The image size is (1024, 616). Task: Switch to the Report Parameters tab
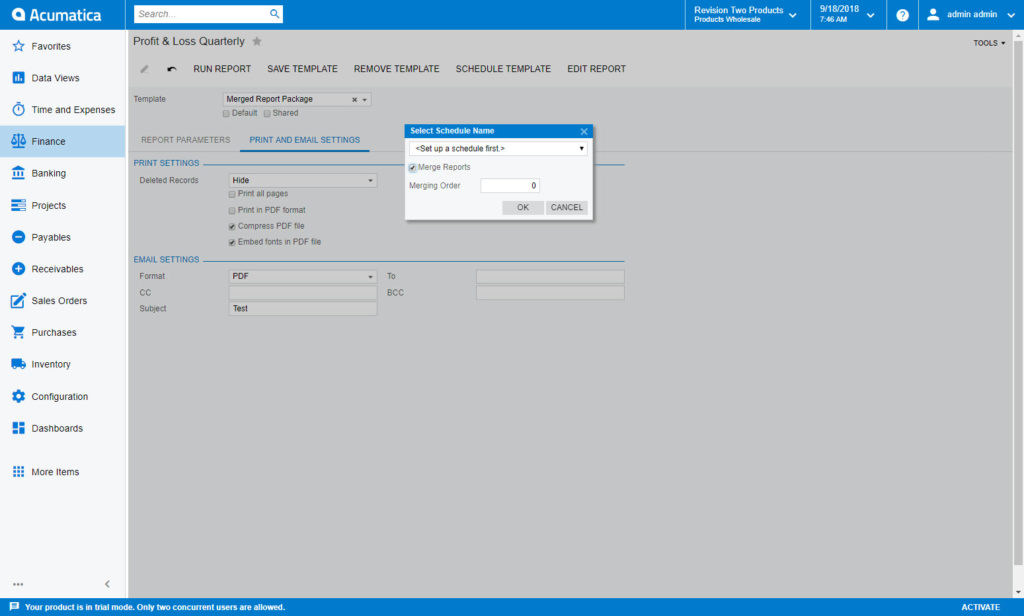pyautogui.click(x=184, y=140)
